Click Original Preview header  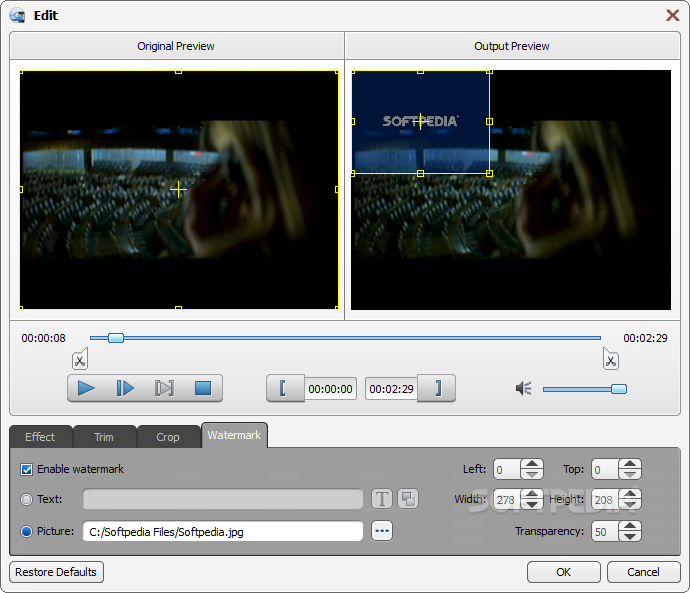point(176,46)
